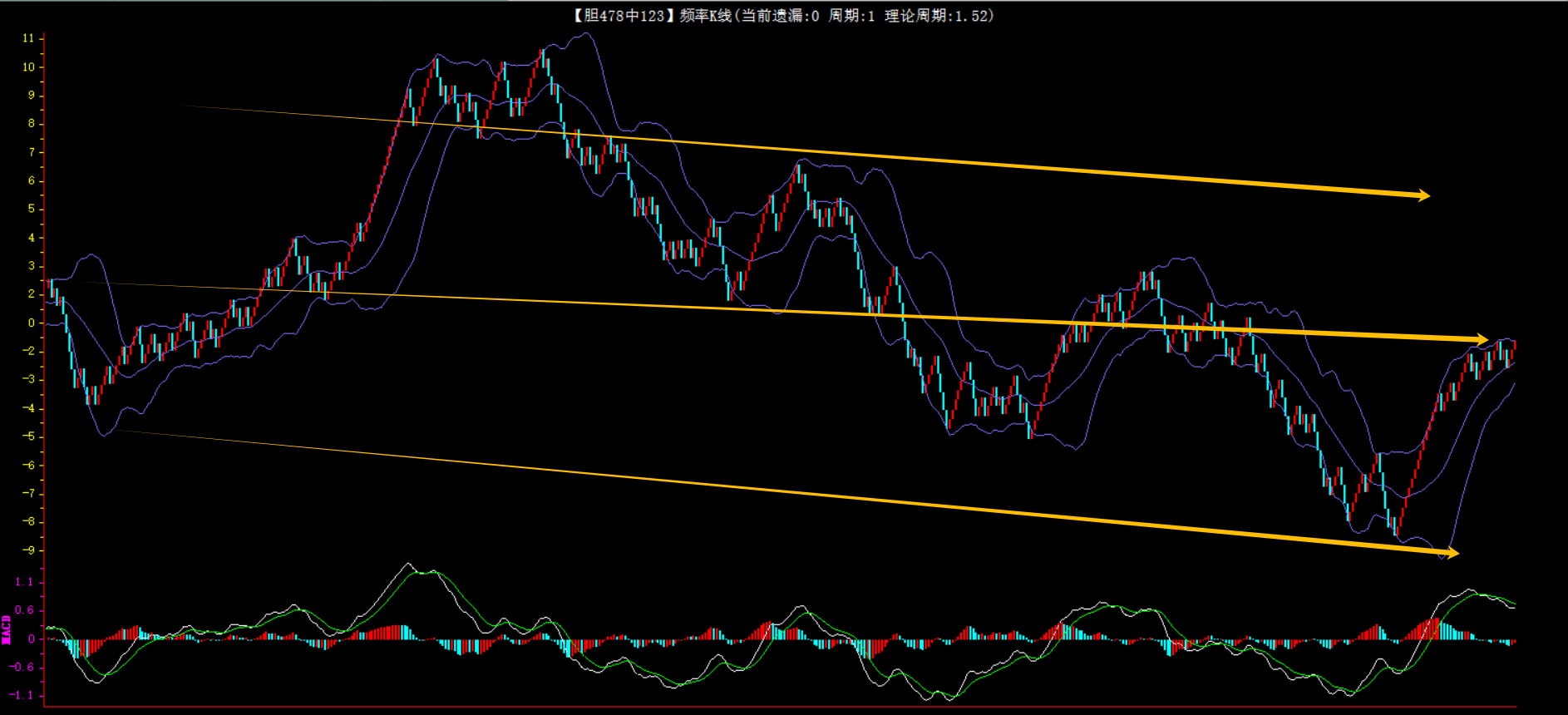
Task: Select the -3 label on the price axis
Action: click(x=29, y=380)
